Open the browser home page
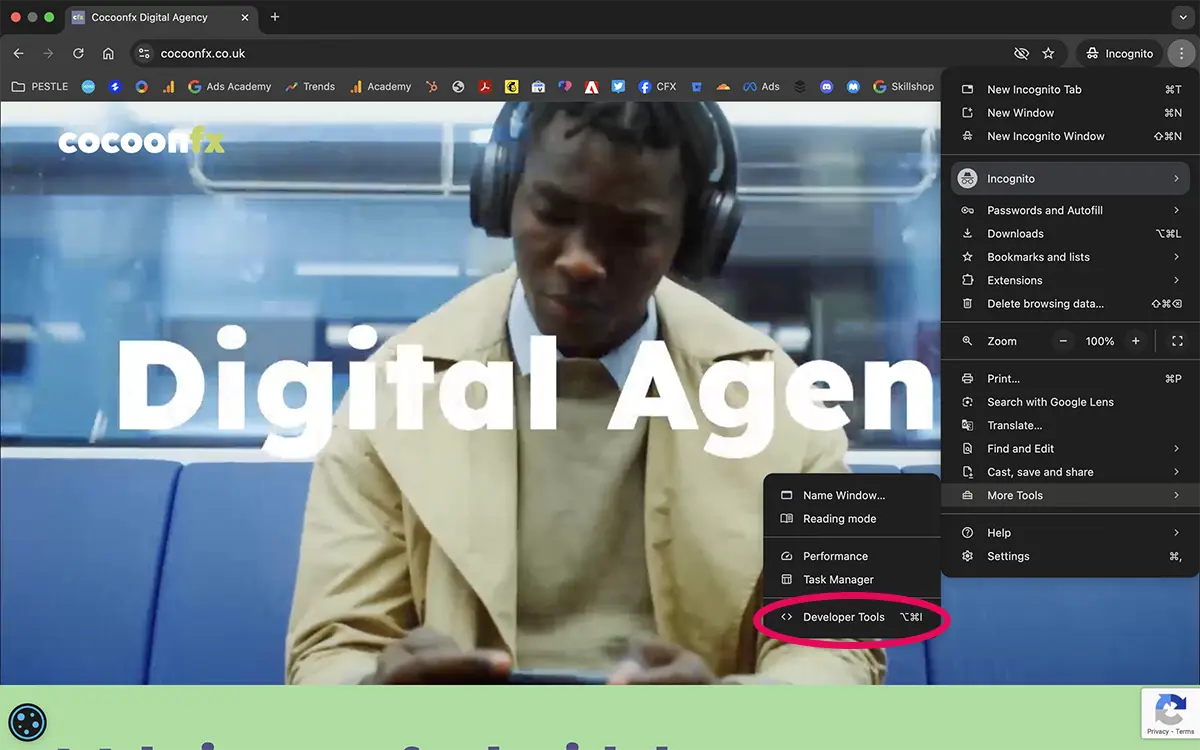 pos(108,52)
